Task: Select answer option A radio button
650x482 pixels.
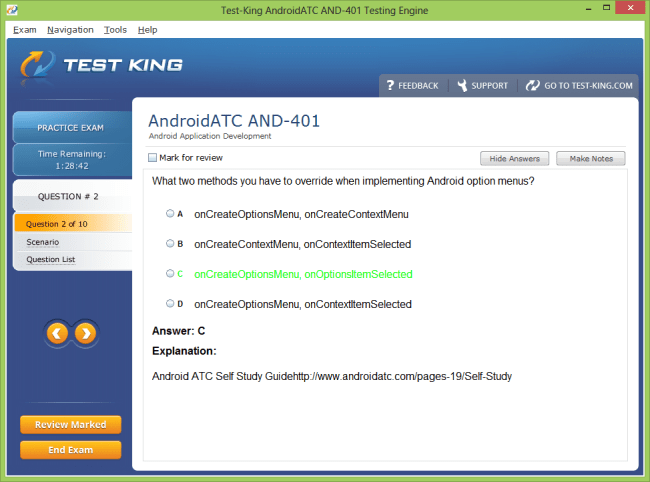Action: [170, 213]
